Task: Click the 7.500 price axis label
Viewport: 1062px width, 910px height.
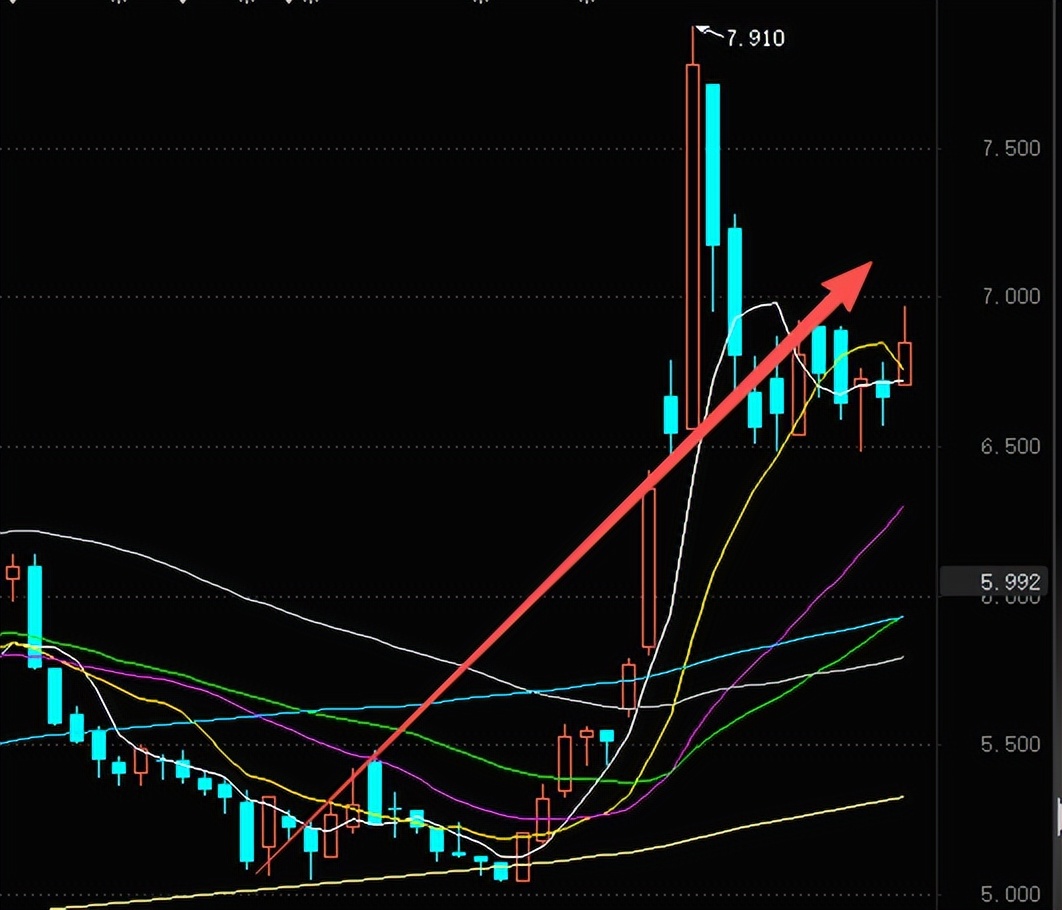Action: (x=1011, y=148)
